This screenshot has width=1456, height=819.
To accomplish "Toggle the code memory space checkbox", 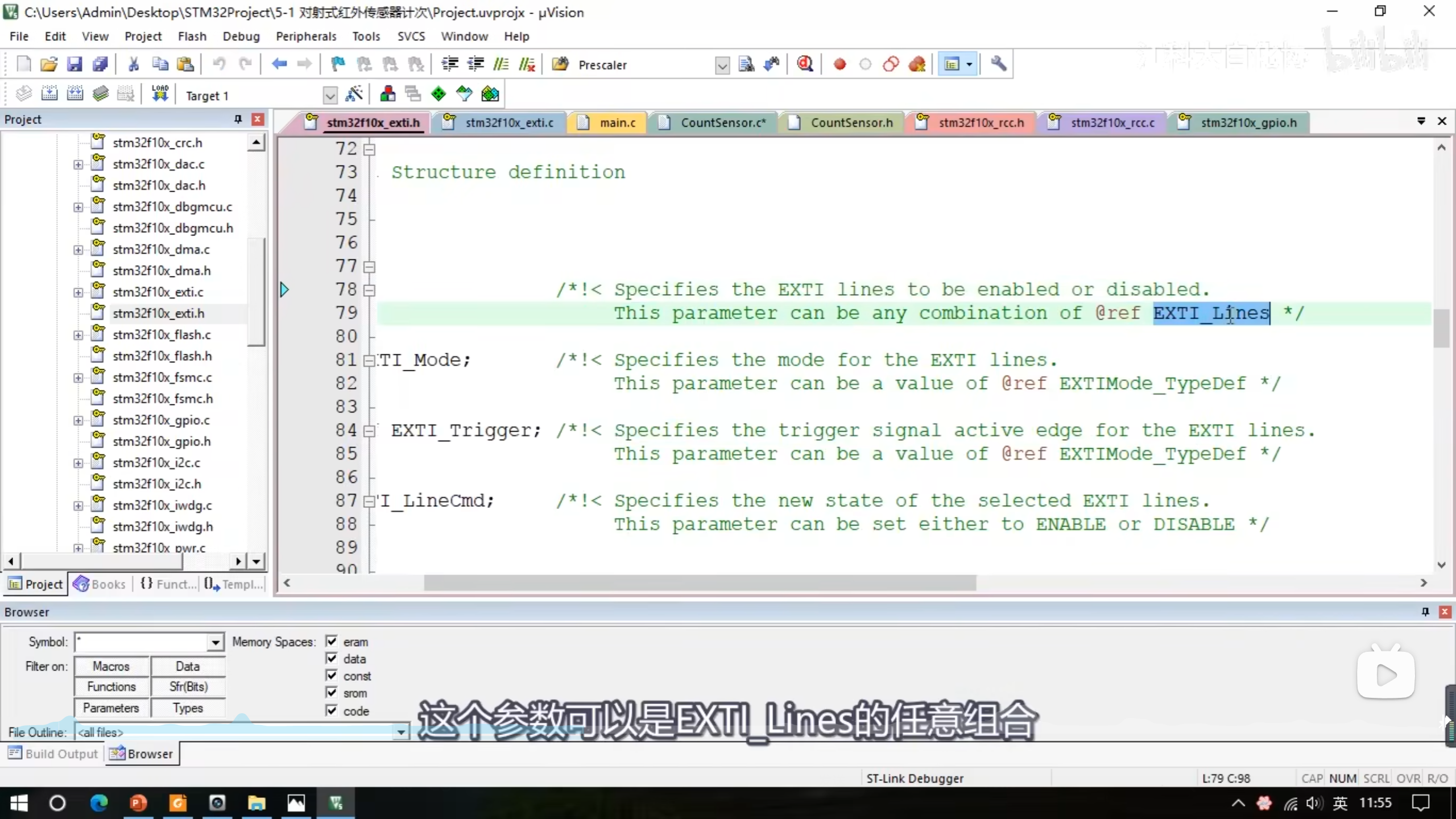I will (332, 710).
